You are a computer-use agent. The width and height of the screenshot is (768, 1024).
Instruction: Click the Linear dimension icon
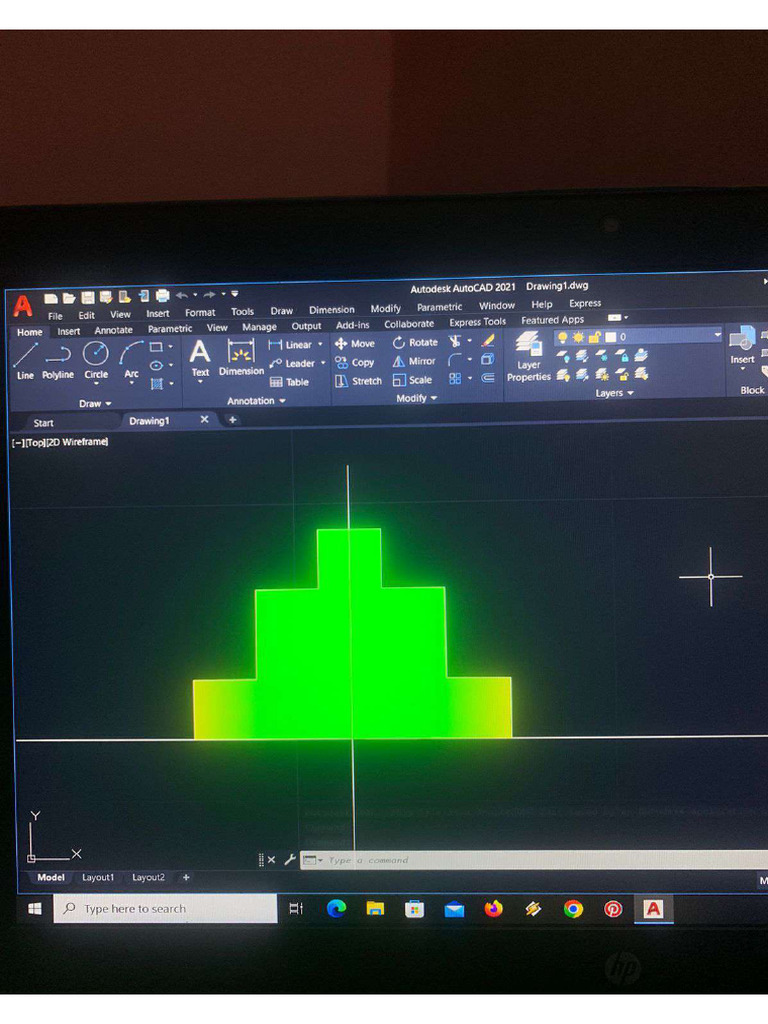point(276,344)
